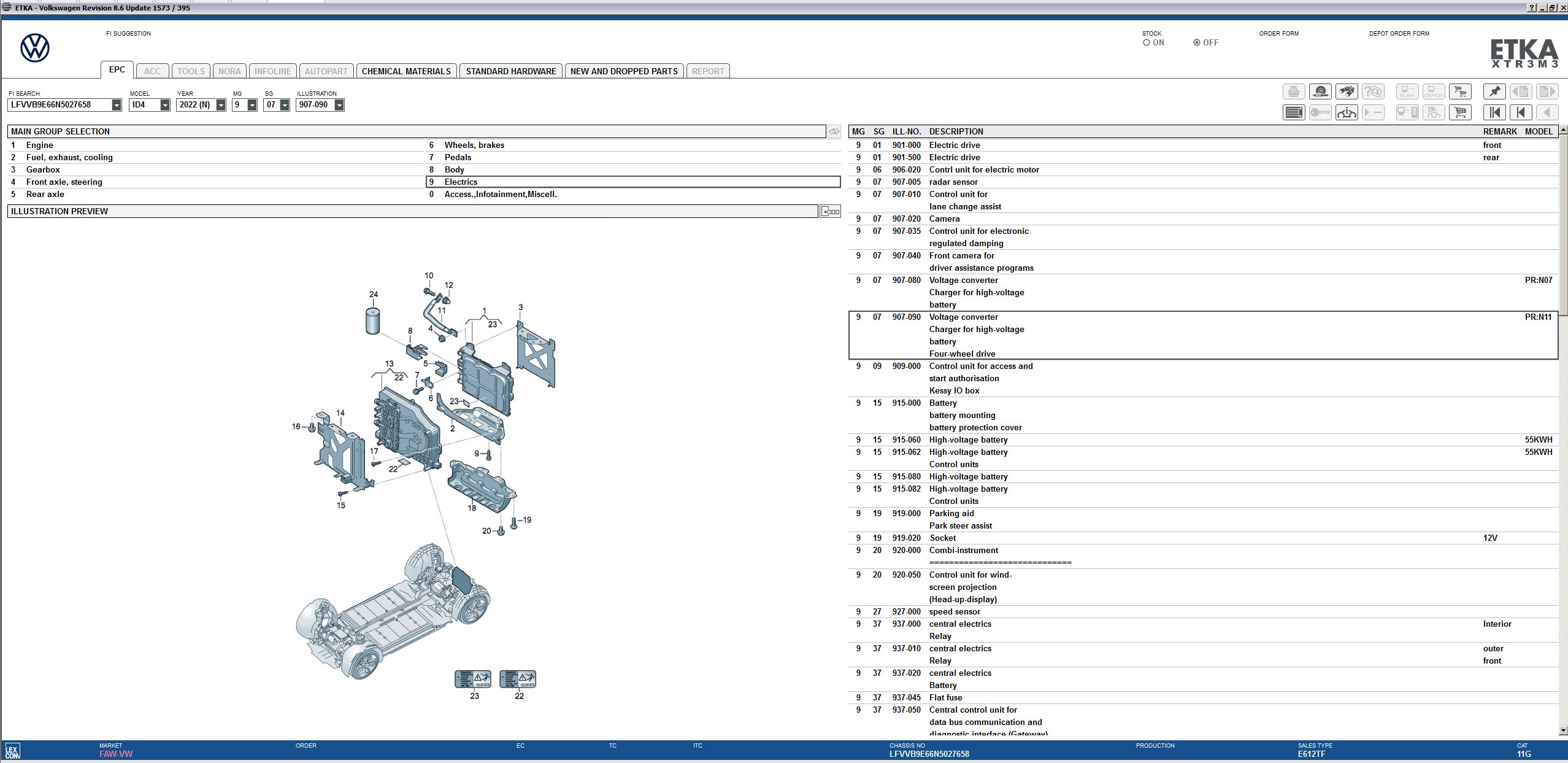1568x763 pixels.
Task: Click the DEPOT ORDER FORM label
Action: 1399,34
